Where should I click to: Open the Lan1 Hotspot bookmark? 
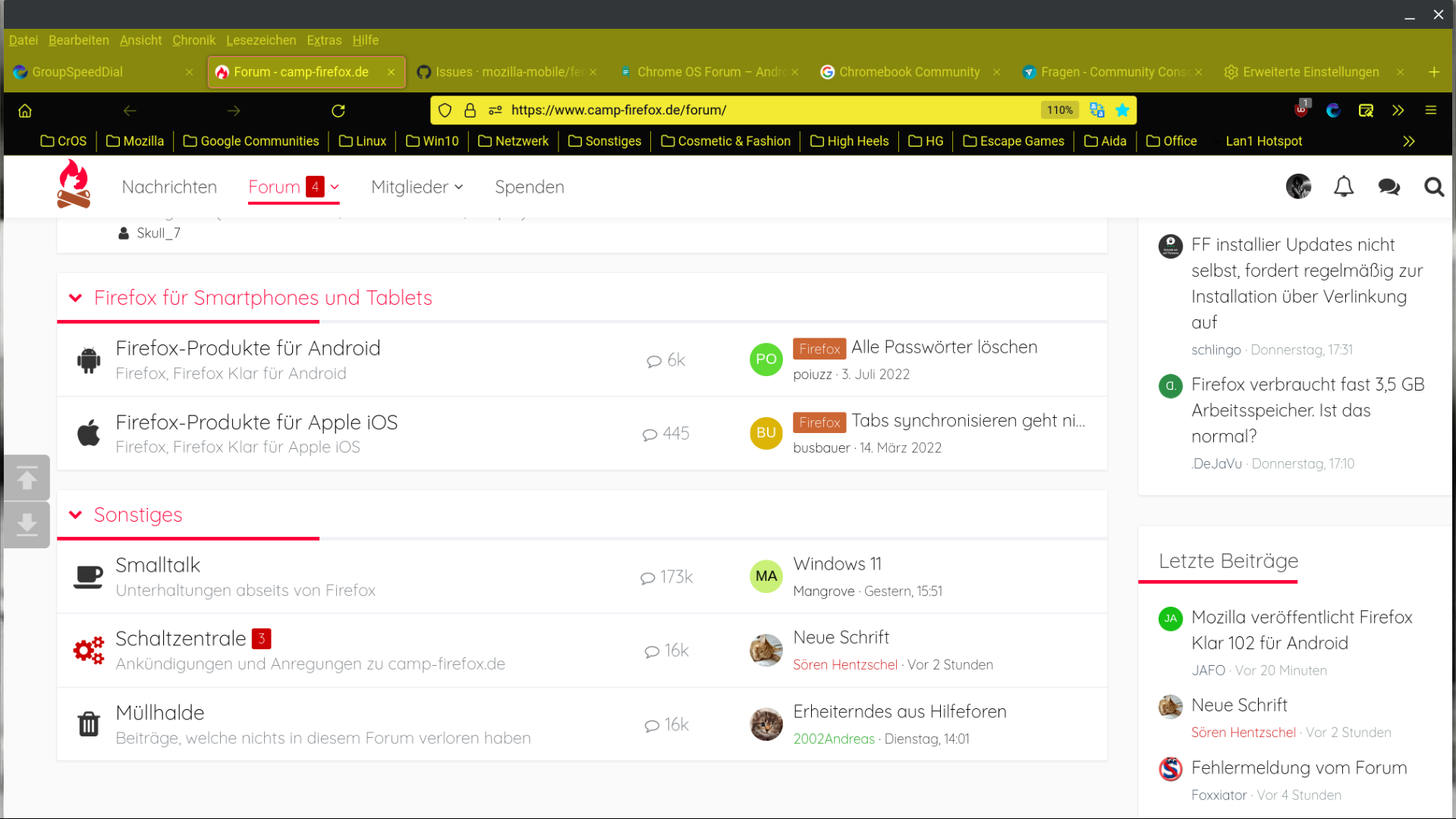click(1264, 142)
